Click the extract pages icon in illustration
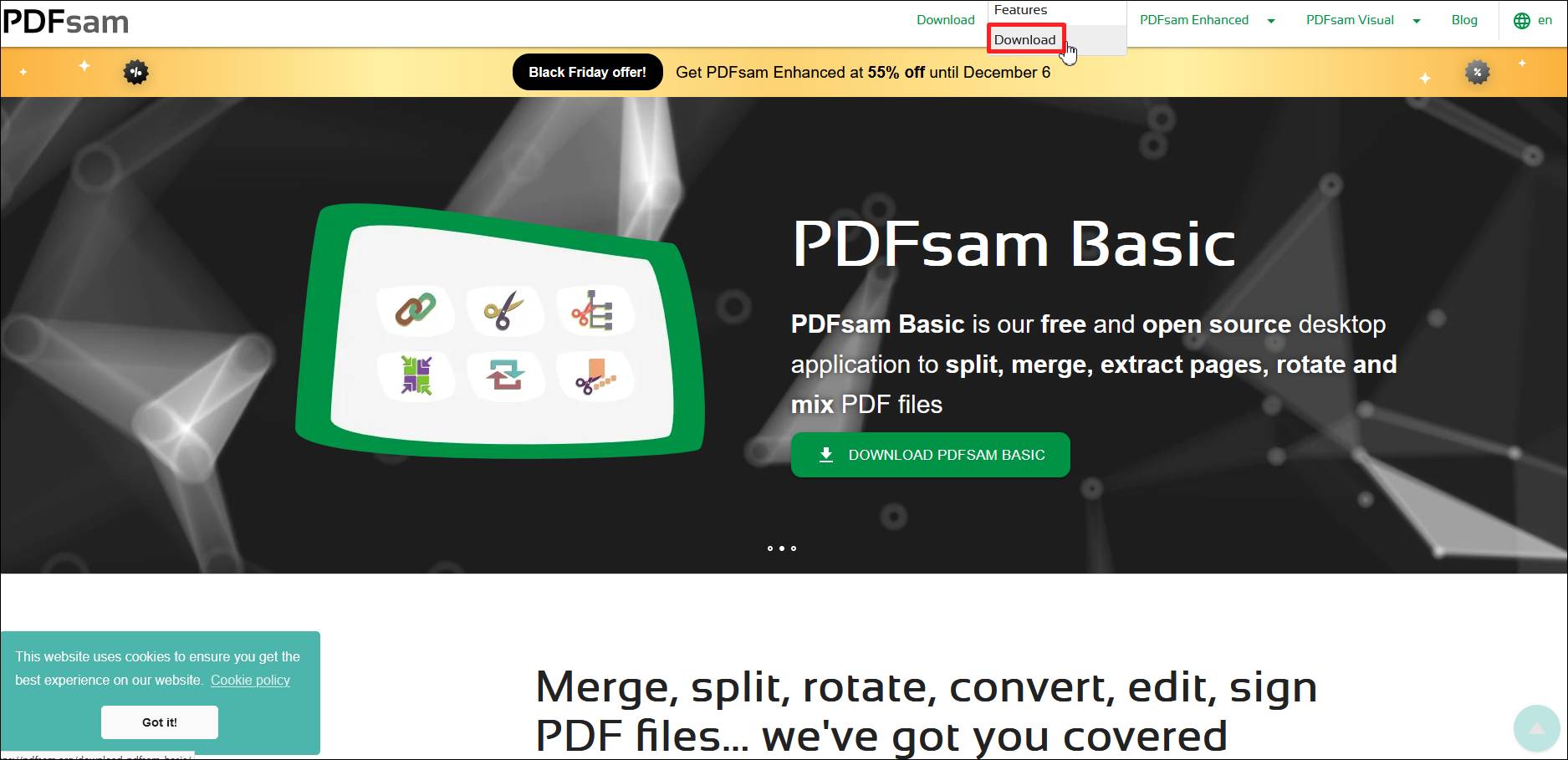1568x760 pixels. (595, 376)
